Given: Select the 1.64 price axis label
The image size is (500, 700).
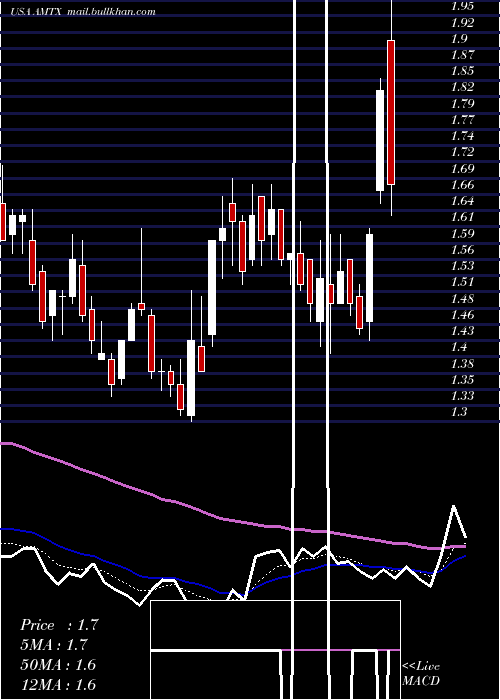Looking at the screenshot, I should pos(462,201).
